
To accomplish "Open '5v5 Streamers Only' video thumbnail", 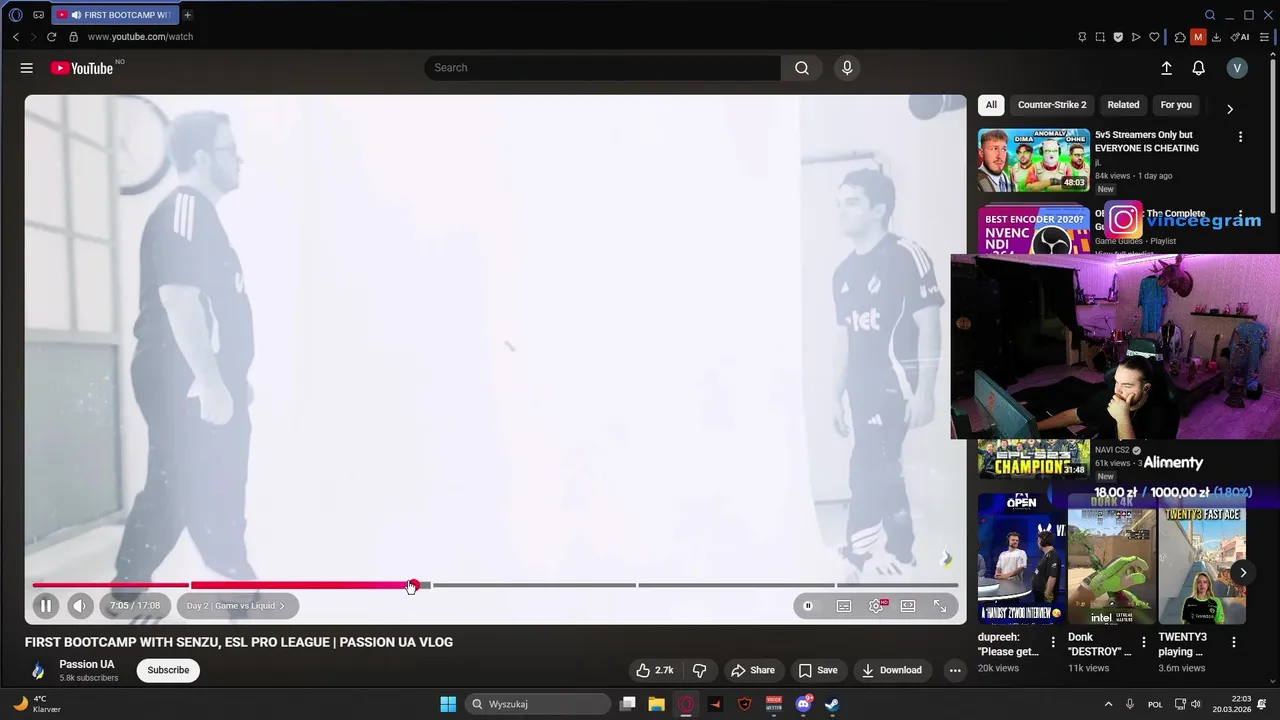I will point(1034,160).
